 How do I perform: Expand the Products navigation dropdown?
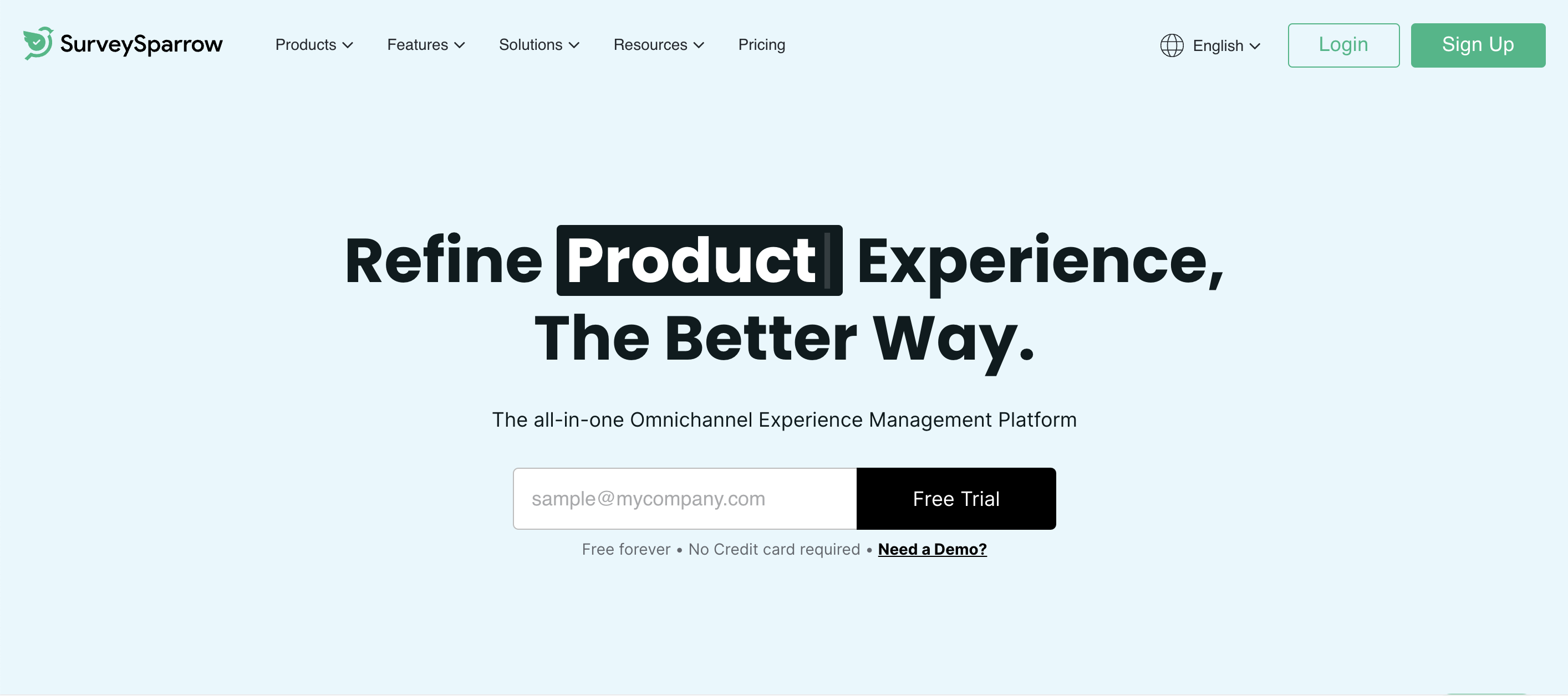(x=314, y=43)
